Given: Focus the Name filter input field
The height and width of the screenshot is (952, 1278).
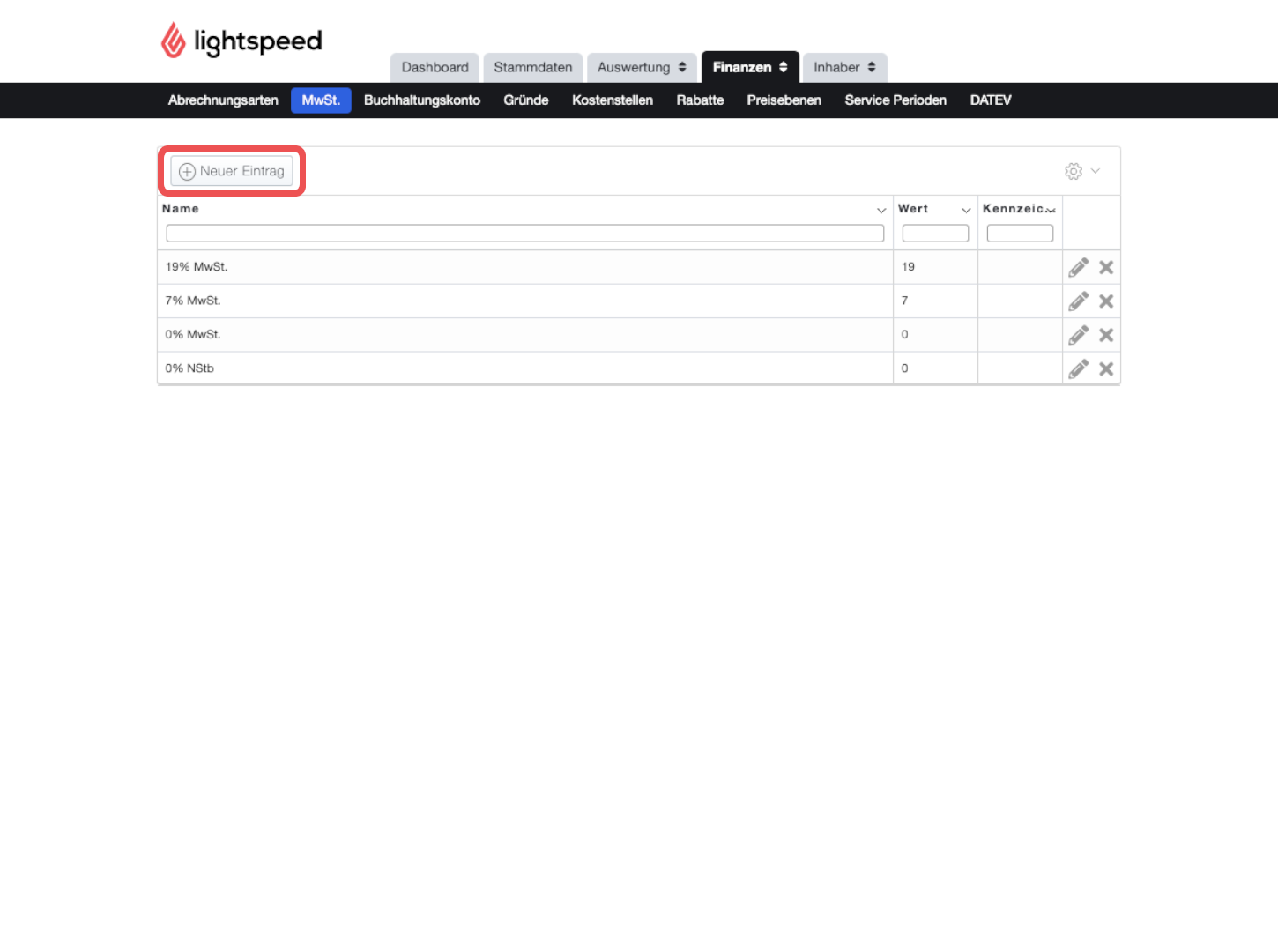Looking at the screenshot, I should pos(525,233).
